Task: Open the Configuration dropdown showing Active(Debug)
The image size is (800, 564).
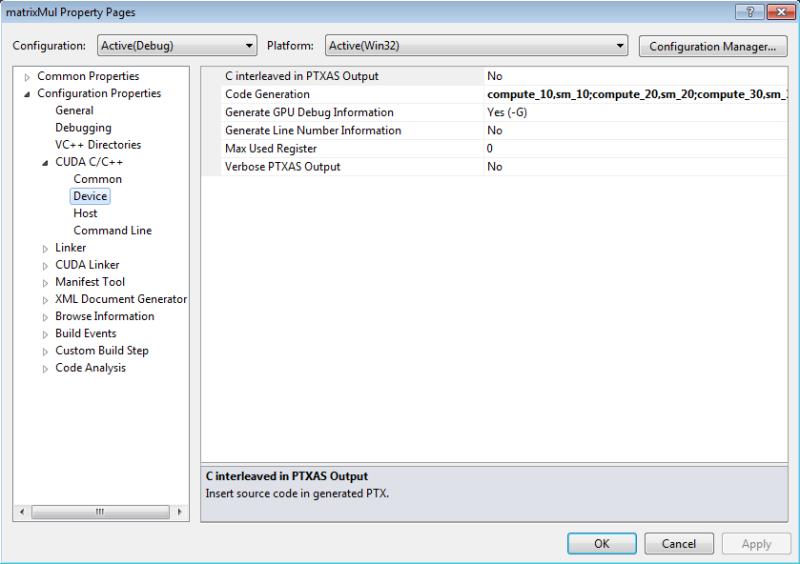Action: click(x=177, y=45)
